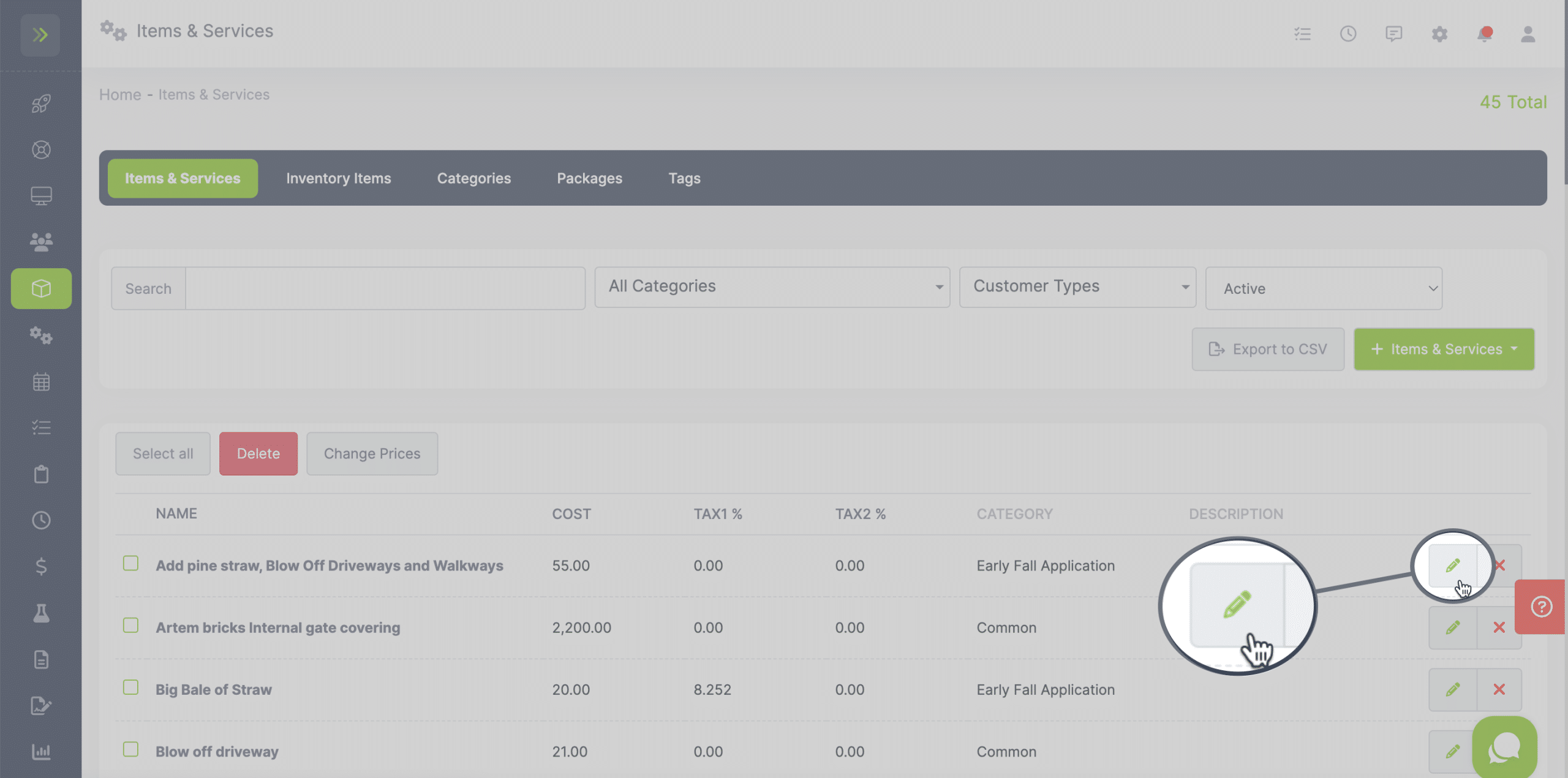Image resolution: width=1568 pixels, height=778 pixels.
Task: Open task list icon in top header
Action: pos(1302,34)
